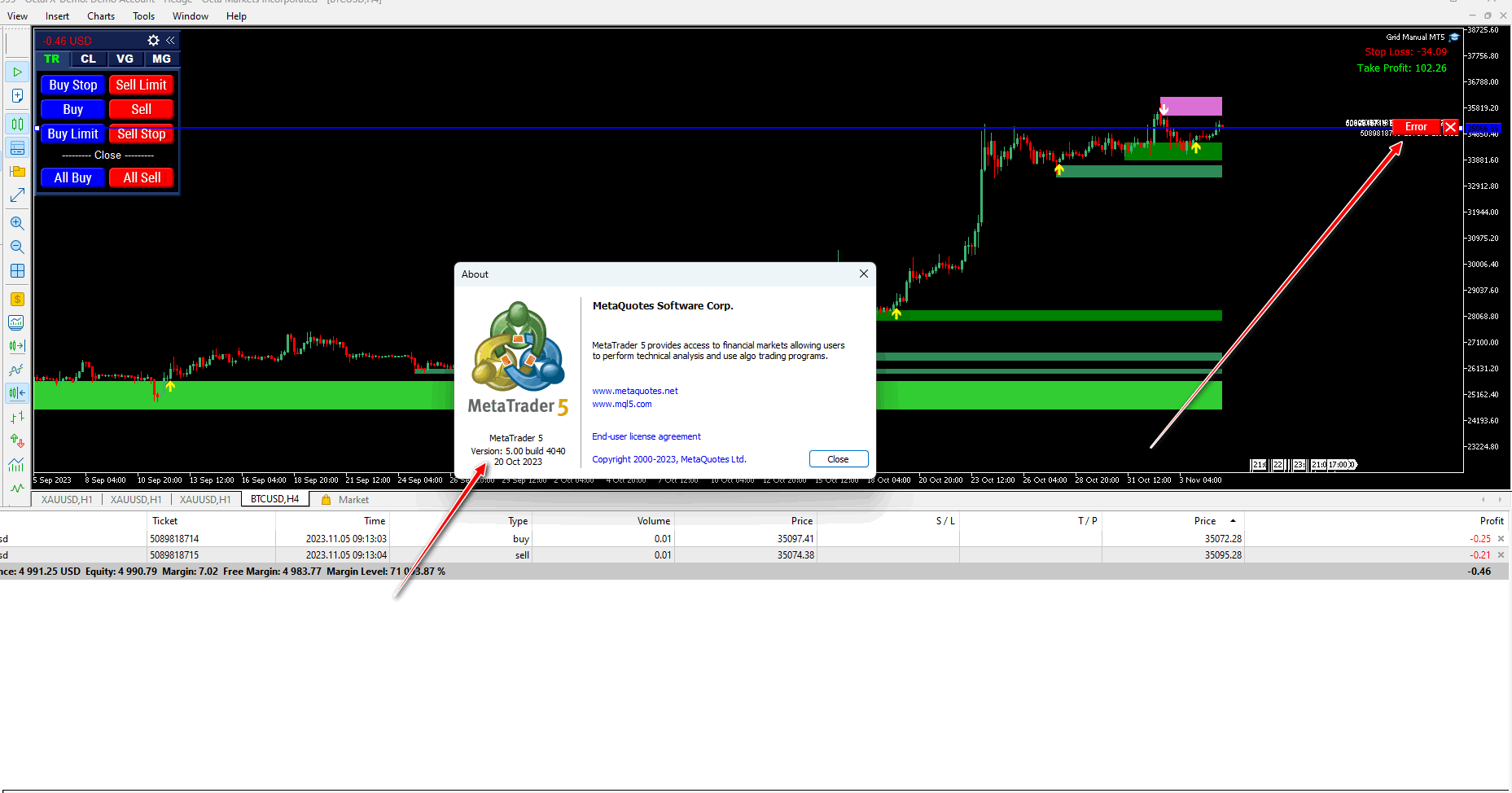Enable Algo Trading with the green play icon
This screenshot has width=1512, height=793.
coord(17,72)
